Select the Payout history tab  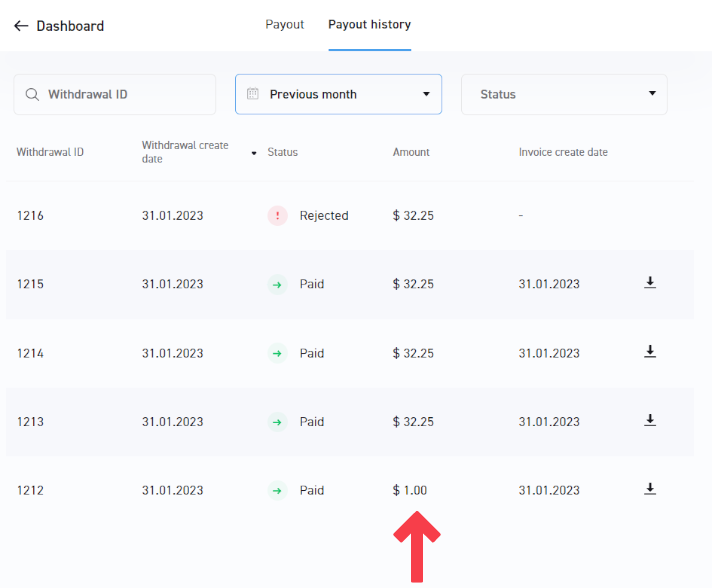tap(369, 24)
